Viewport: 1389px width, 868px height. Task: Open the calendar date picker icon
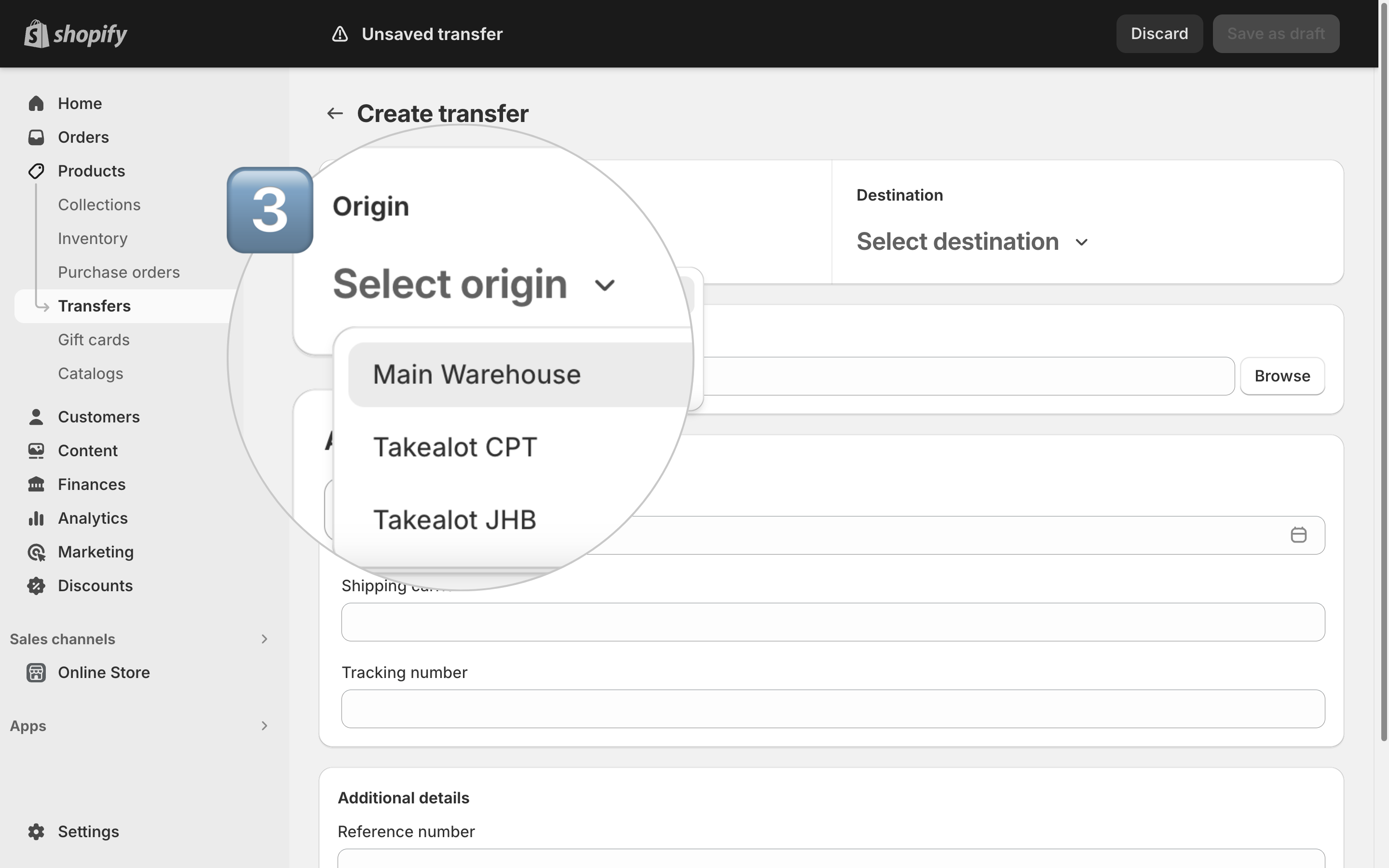click(1298, 535)
